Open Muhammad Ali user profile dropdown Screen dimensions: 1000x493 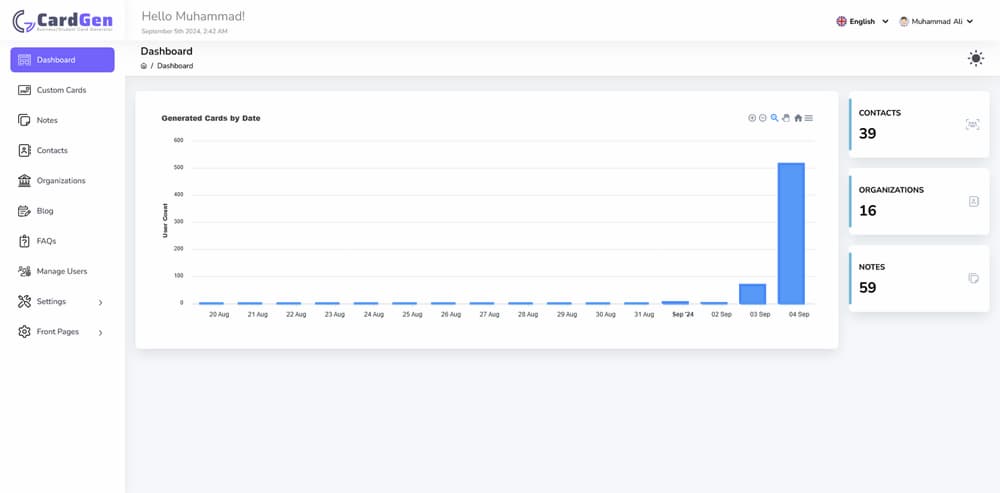[936, 21]
